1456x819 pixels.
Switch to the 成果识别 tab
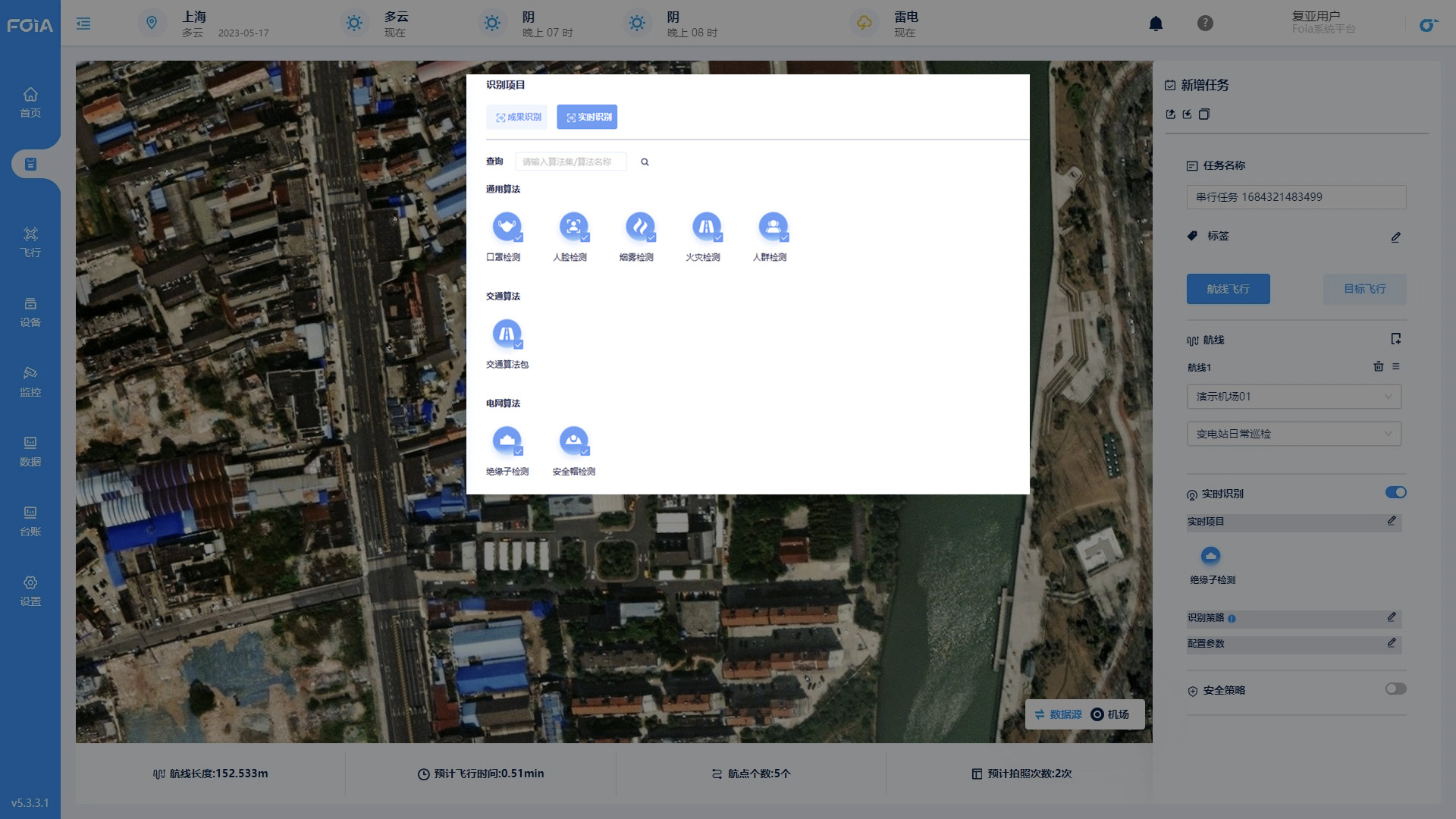(517, 117)
